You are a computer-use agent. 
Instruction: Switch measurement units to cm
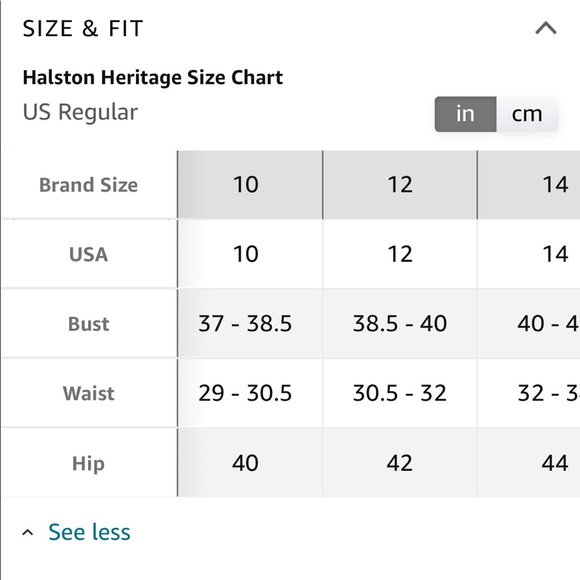point(527,114)
